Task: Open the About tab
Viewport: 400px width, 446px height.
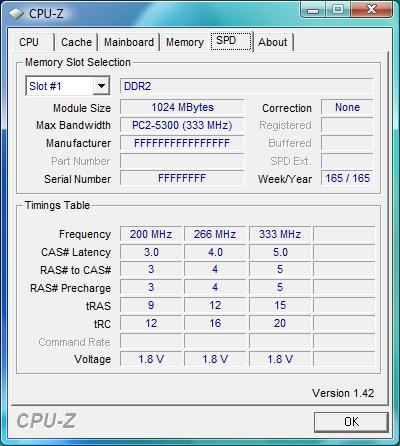Action: [273, 42]
